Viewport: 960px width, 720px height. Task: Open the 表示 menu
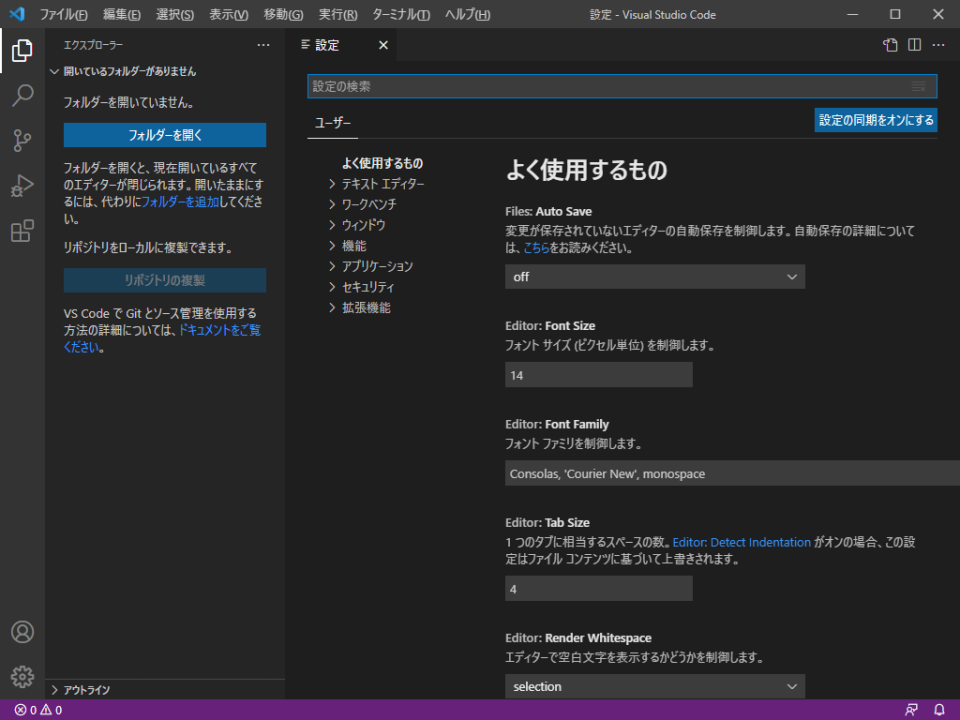coord(228,15)
